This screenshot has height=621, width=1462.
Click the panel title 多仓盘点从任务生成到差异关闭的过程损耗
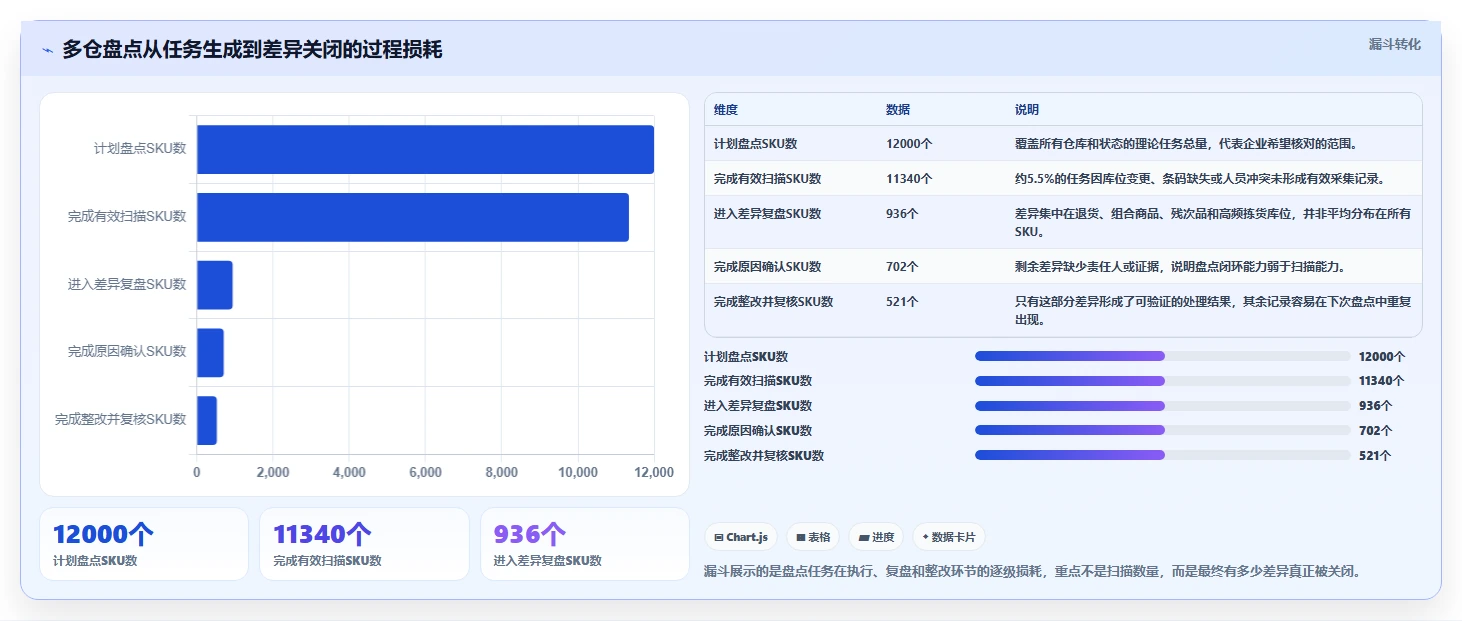point(252,50)
